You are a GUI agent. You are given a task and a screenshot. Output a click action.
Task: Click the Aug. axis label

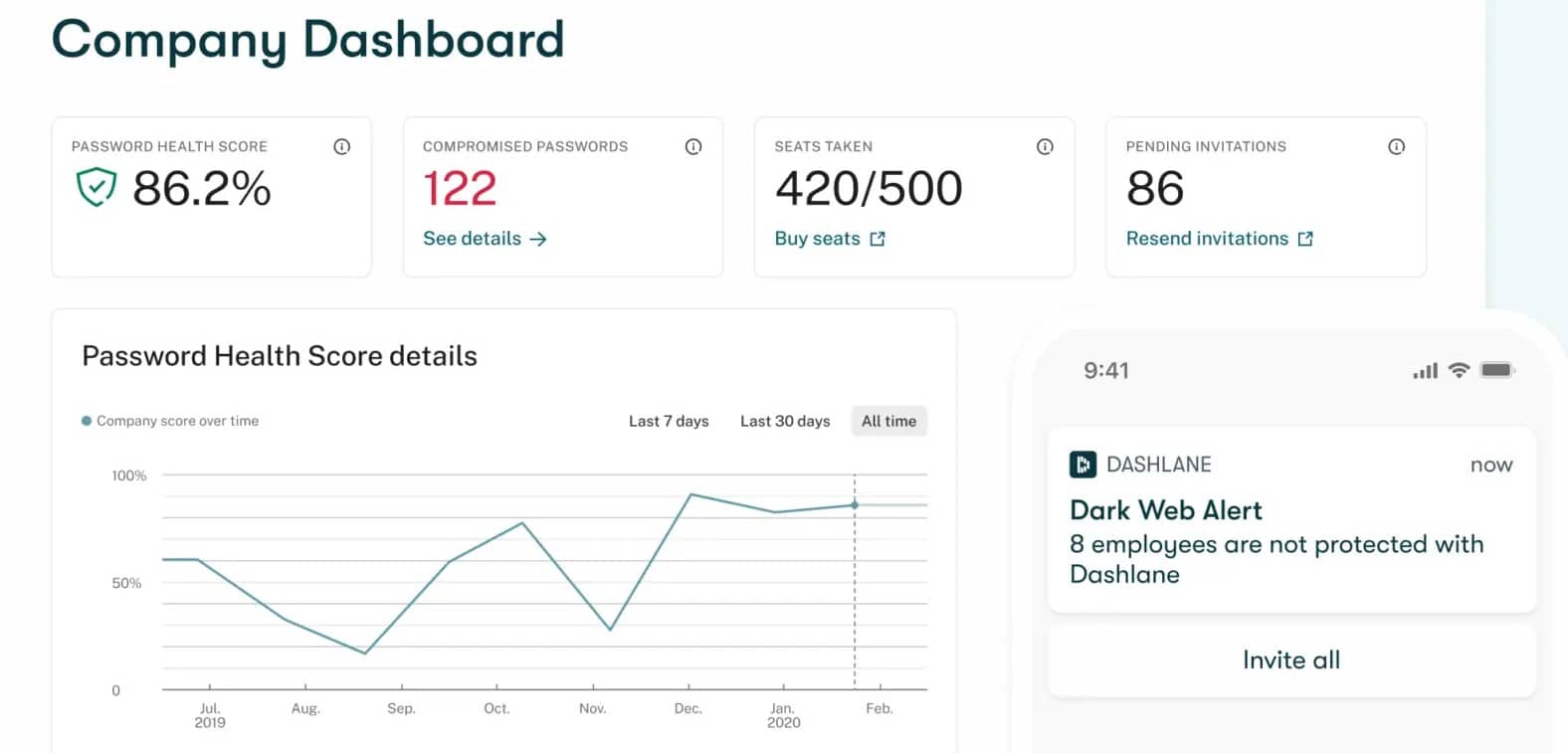click(305, 708)
